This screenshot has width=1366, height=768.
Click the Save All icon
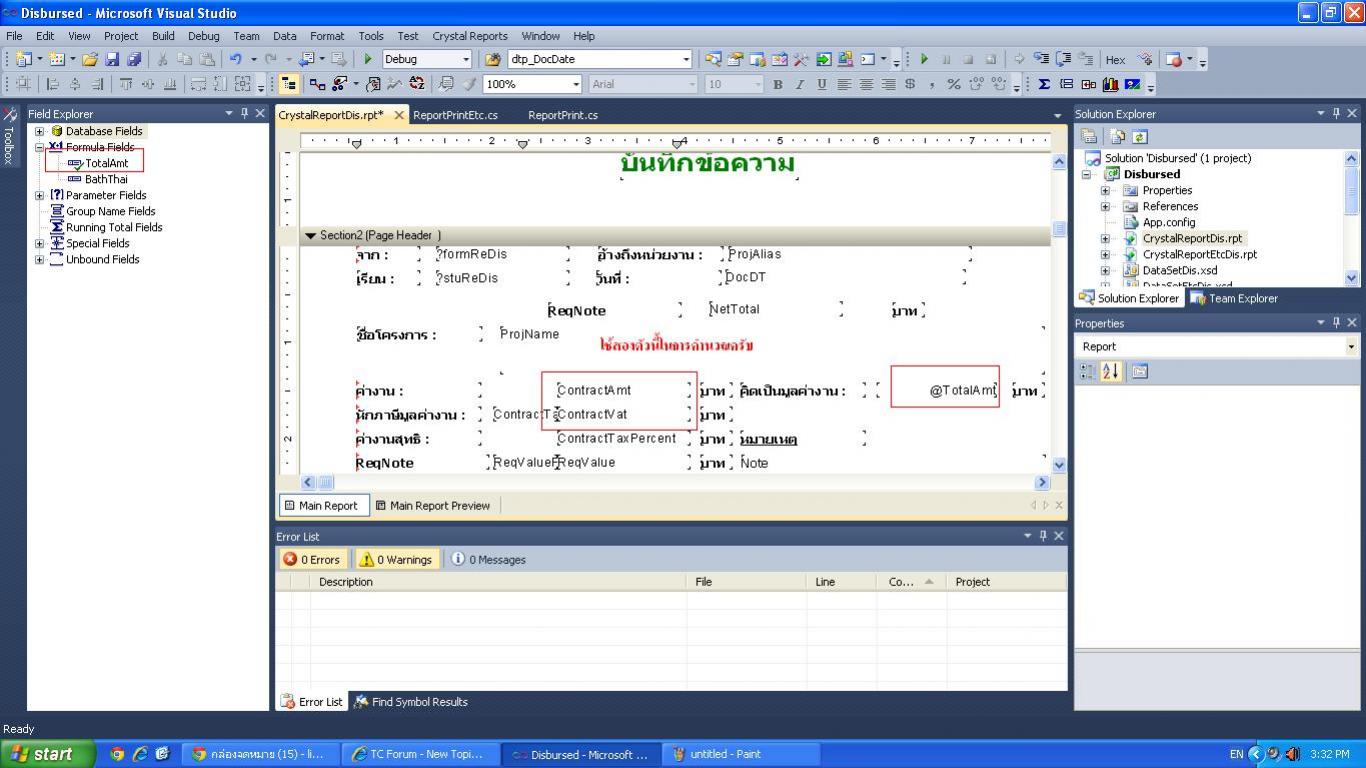134,60
